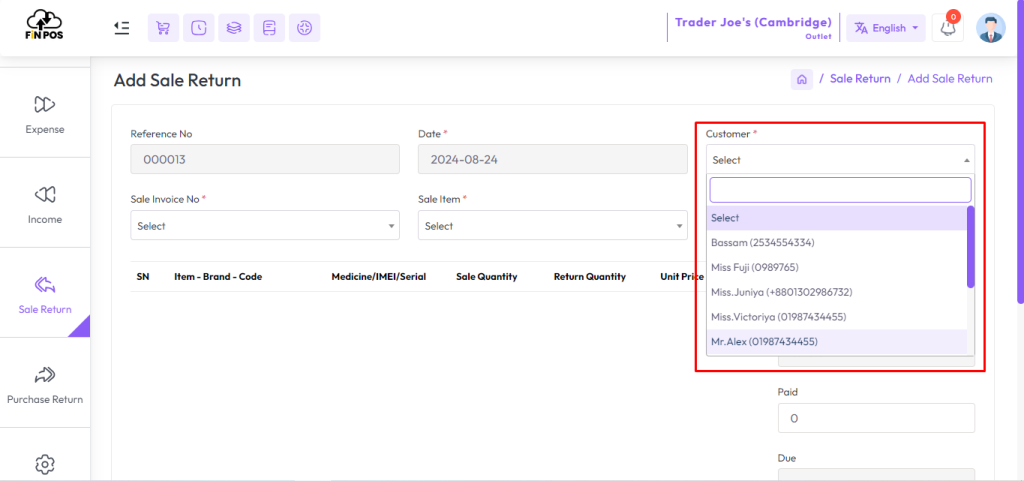The image size is (1024, 481).
Task: Click the Due amount field
Action: [x=876, y=475]
